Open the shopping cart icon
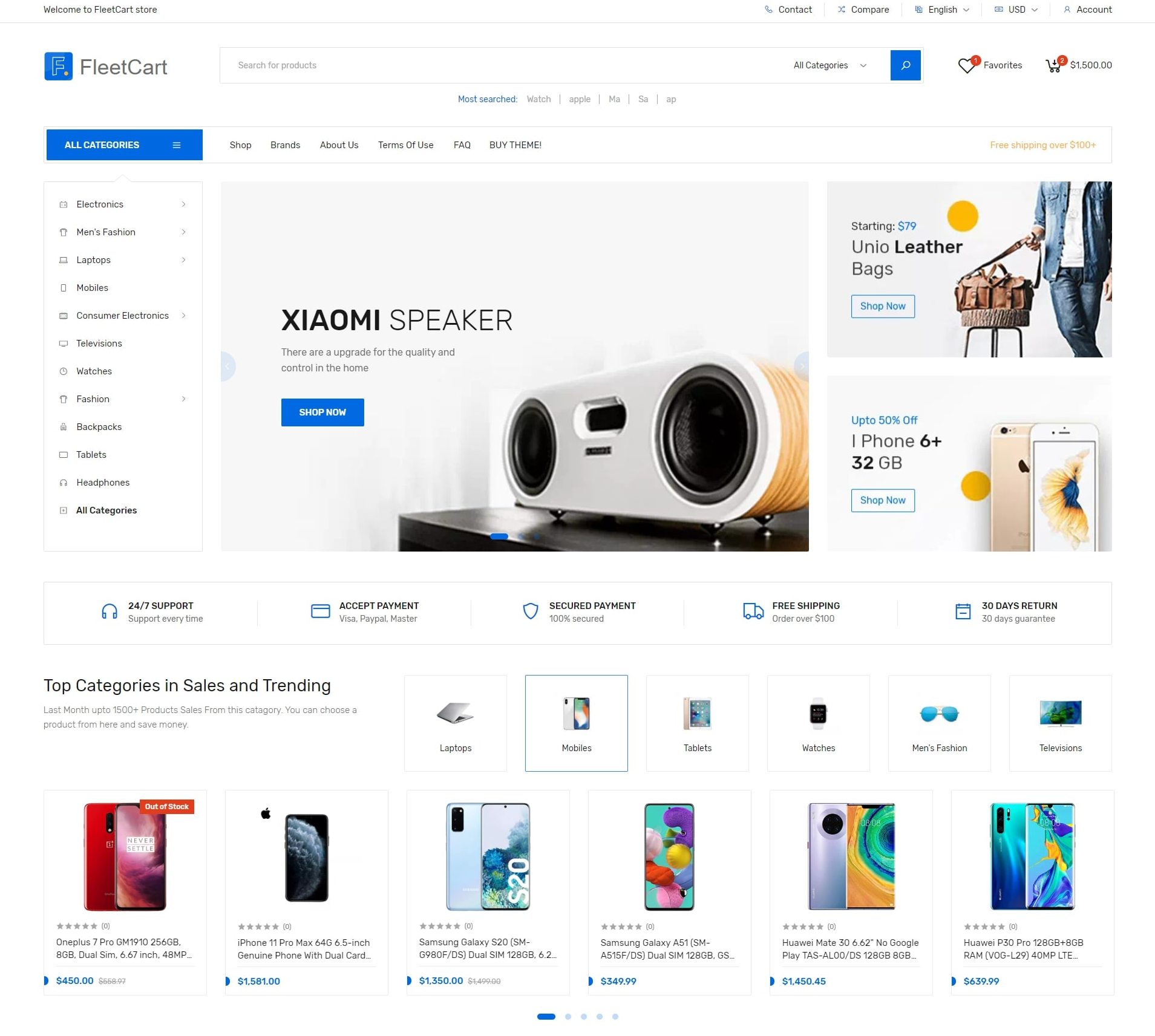This screenshot has height=1036, width=1155. (1053, 65)
